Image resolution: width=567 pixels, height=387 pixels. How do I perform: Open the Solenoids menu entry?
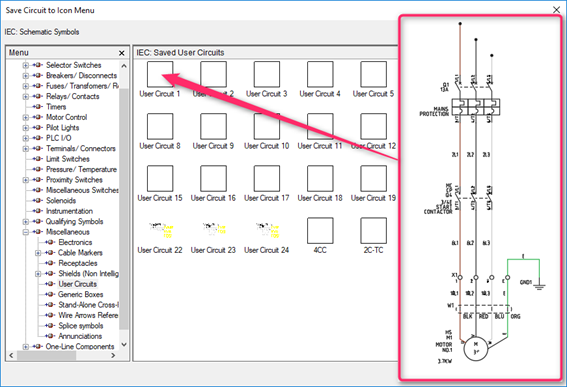coord(61,201)
